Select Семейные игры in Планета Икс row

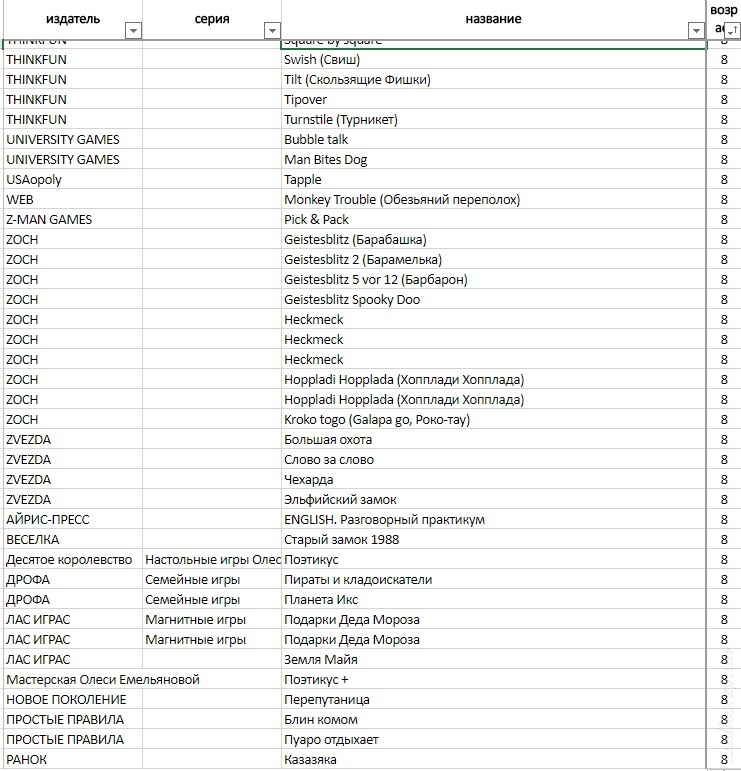coord(212,599)
